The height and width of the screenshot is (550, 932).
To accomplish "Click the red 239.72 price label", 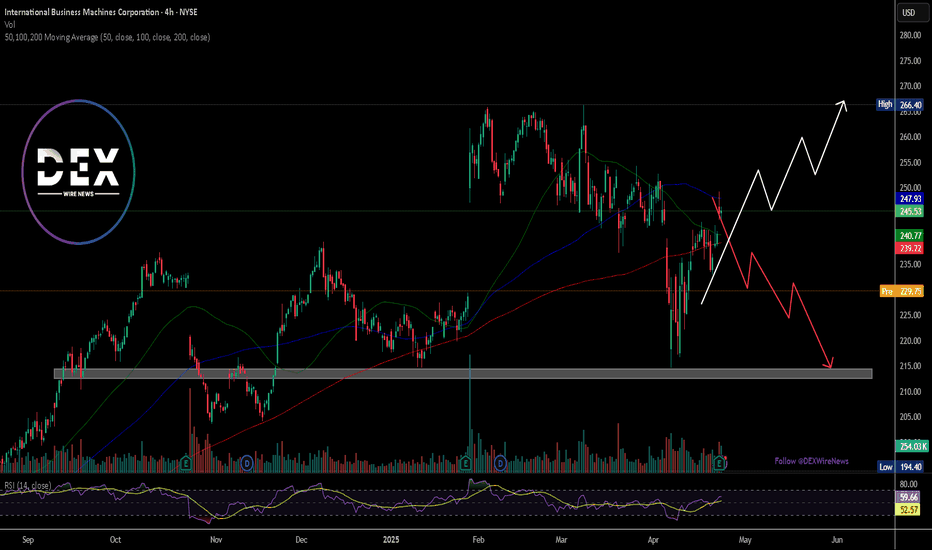I will pyautogui.click(x=910, y=248).
